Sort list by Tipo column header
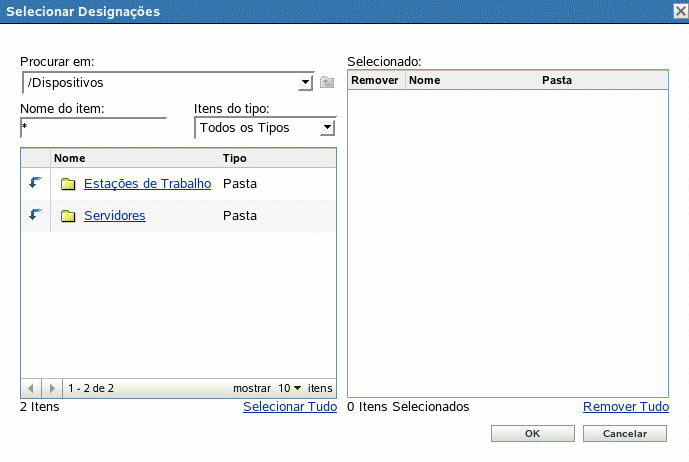 235,158
